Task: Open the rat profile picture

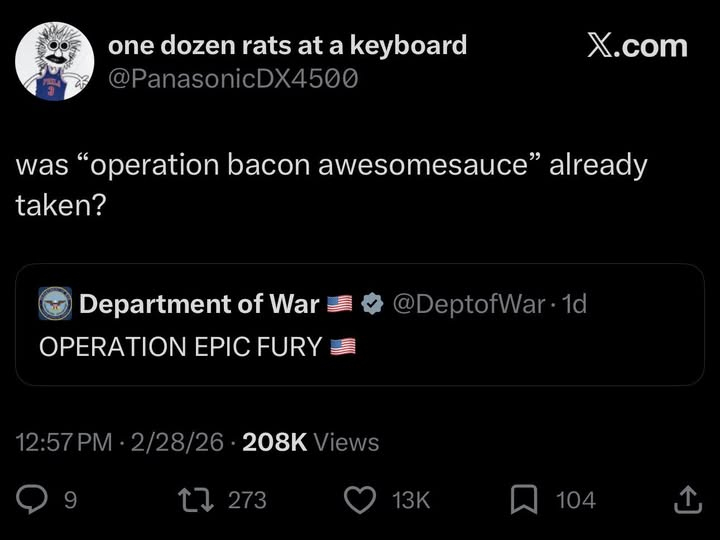Action: pyautogui.click(x=54, y=60)
